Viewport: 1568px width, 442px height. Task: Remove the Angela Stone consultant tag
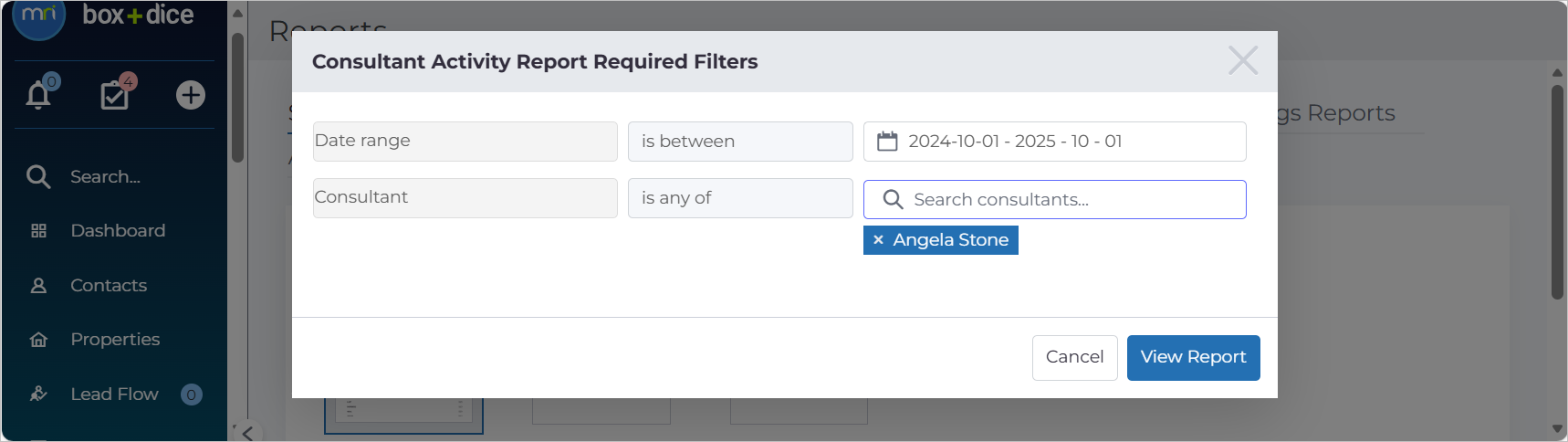tap(878, 240)
